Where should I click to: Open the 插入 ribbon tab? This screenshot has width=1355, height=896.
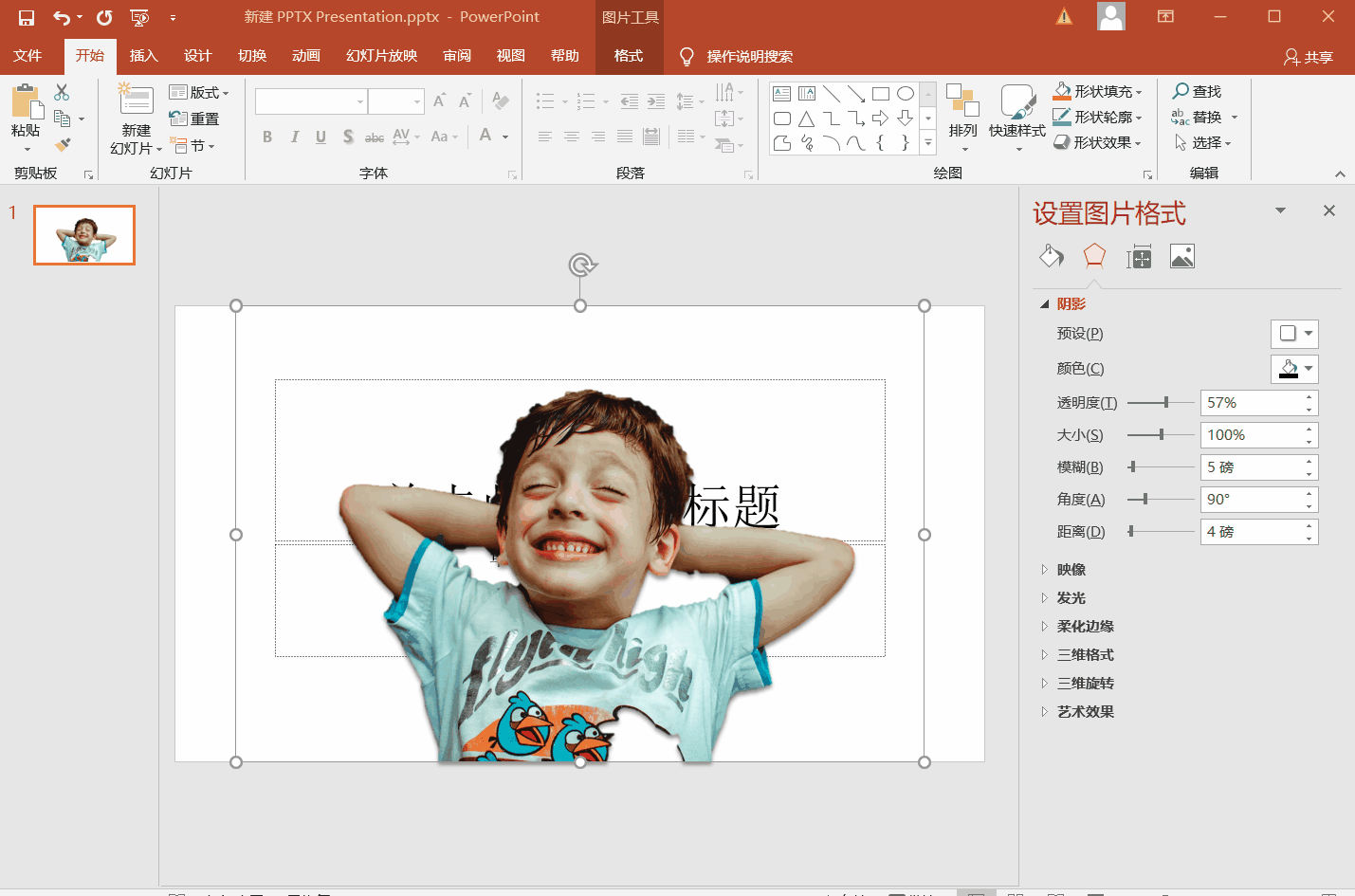(143, 56)
